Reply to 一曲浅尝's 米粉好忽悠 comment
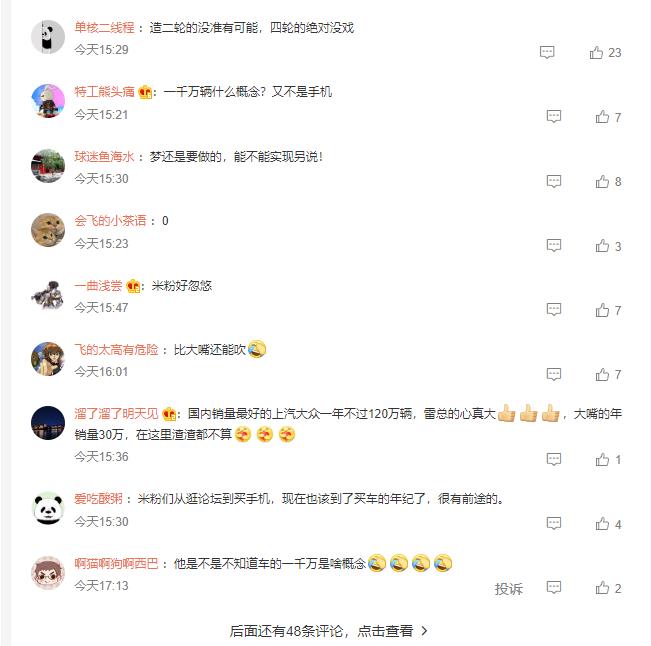Viewport: 651px width, 646px height. tap(553, 309)
